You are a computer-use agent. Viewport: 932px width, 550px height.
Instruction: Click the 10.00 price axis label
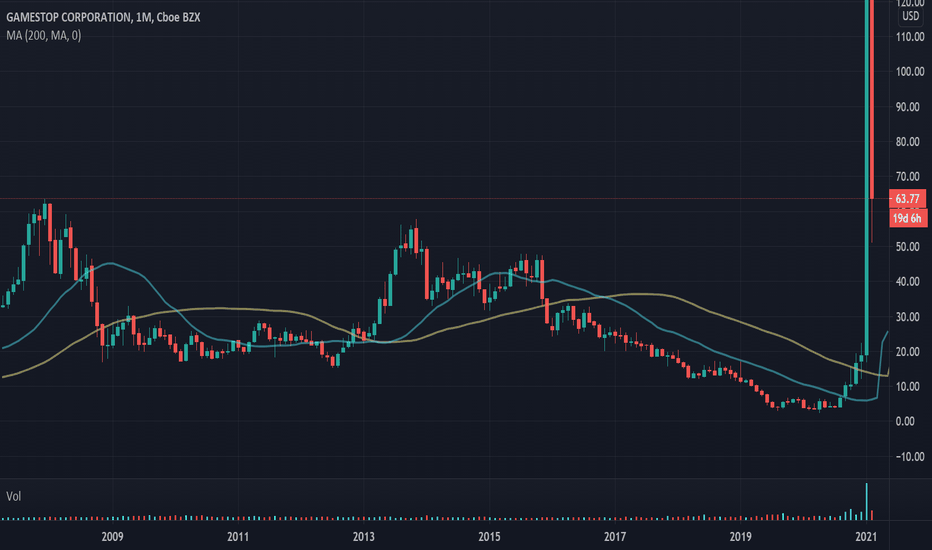click(x=908, y=386)
